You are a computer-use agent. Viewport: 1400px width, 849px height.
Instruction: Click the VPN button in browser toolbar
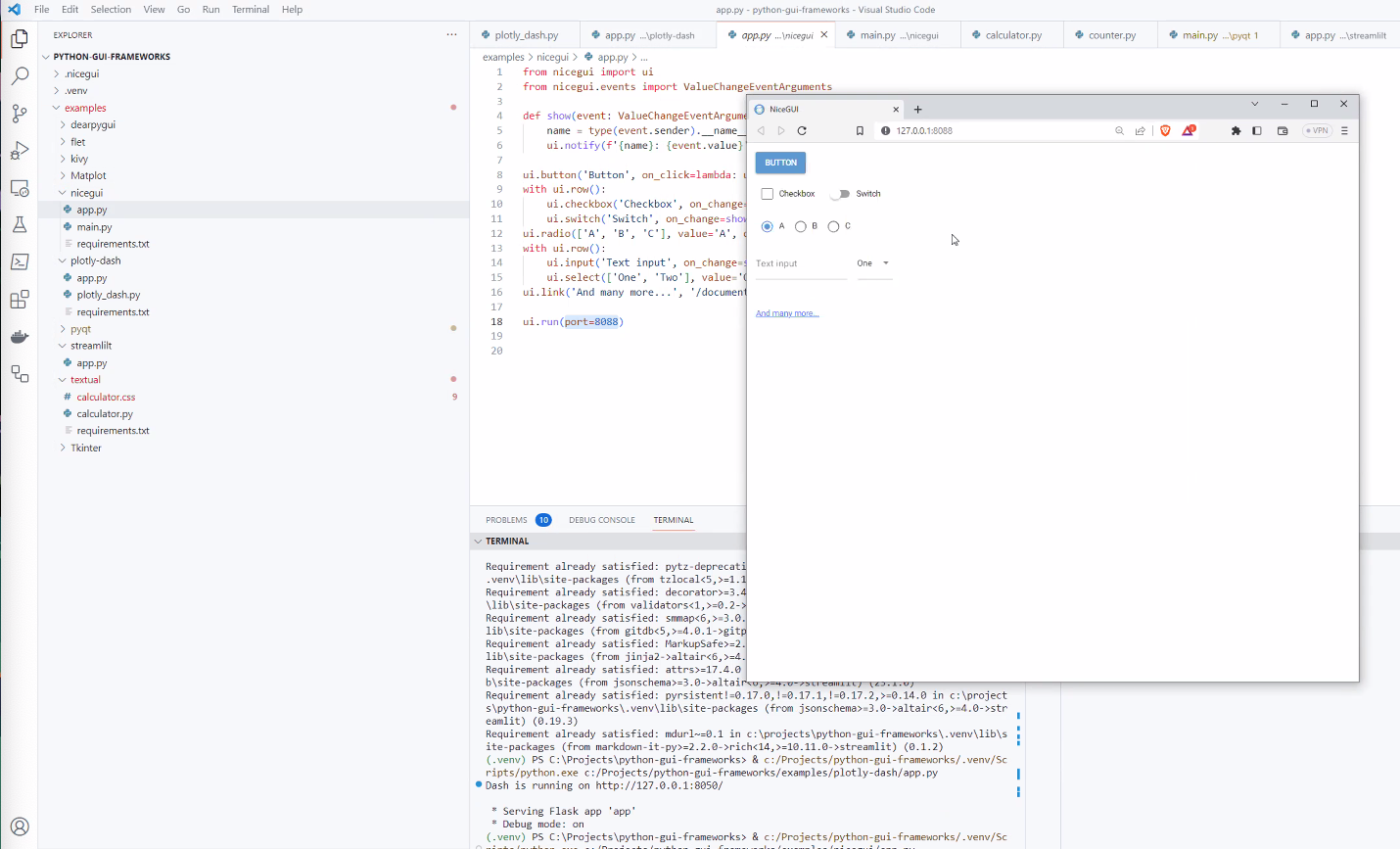point(1317,130)
